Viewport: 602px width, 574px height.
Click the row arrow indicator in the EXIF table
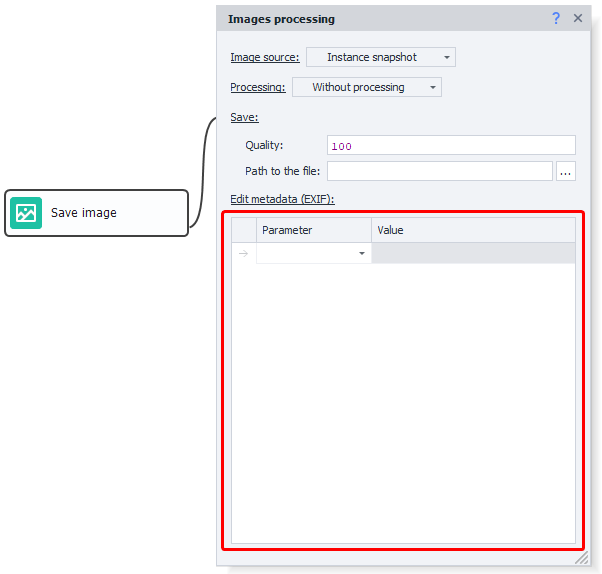(x=244, y=254)
